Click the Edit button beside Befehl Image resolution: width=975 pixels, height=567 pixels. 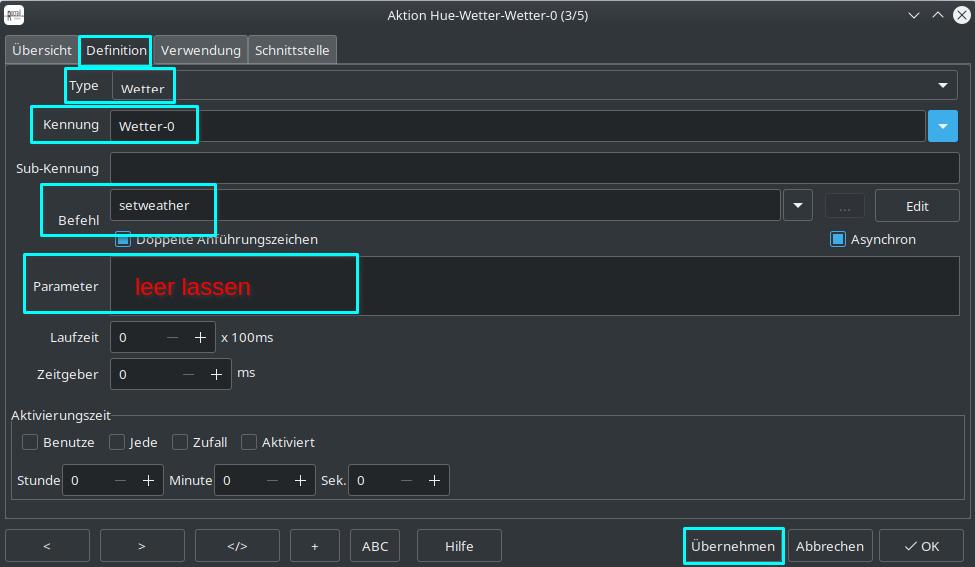point(917,206)
